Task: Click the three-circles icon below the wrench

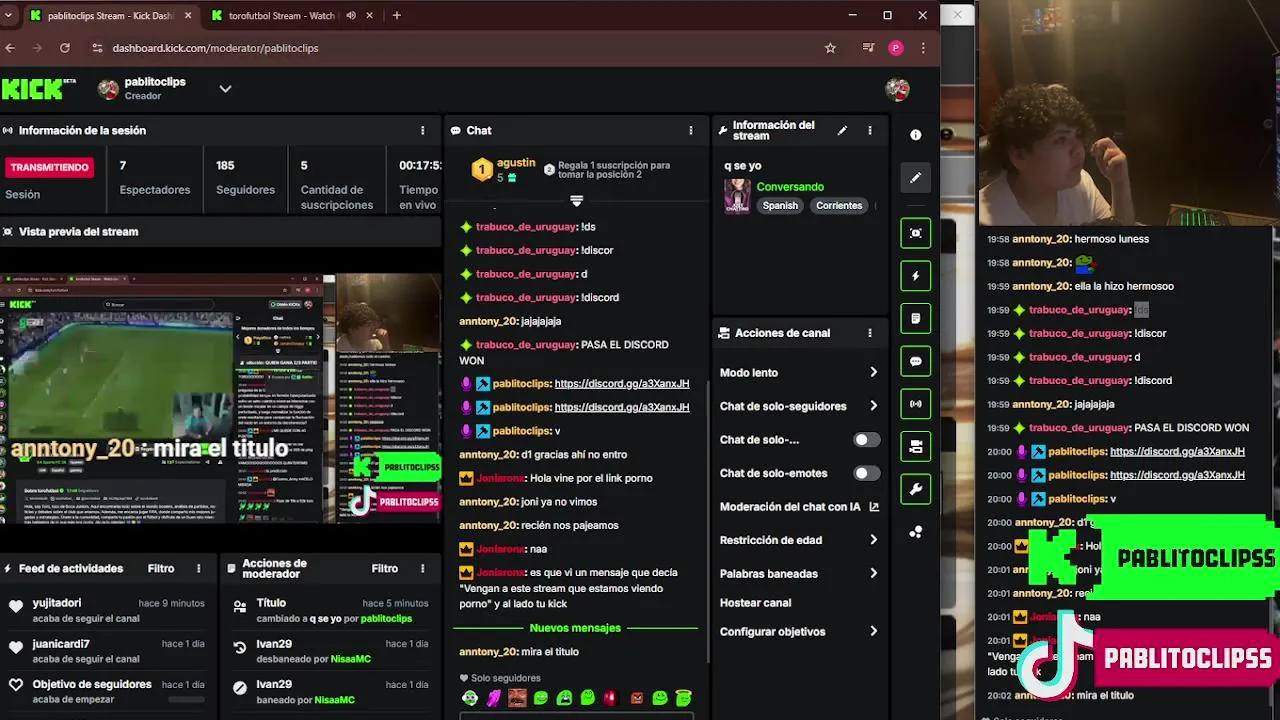Action: pos(915,532)
